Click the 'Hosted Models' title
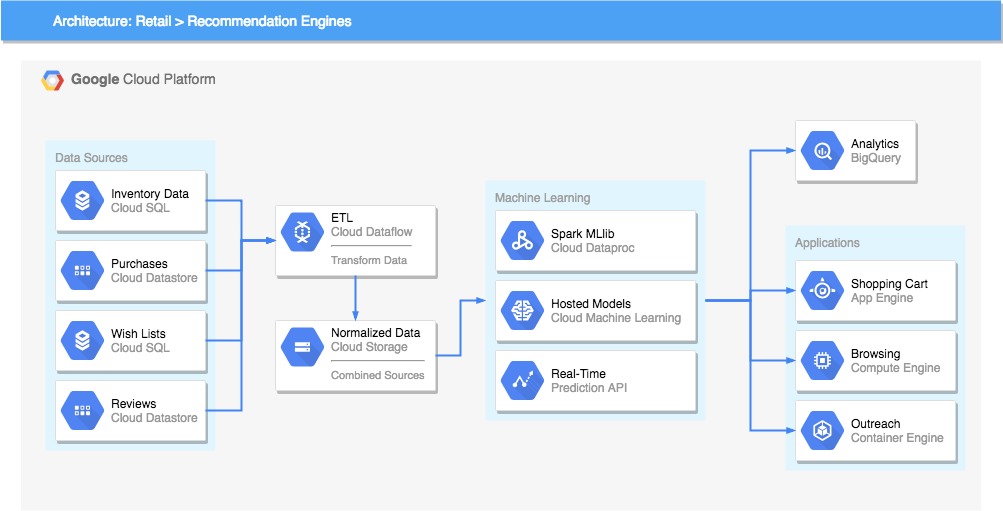The width and height of the screenshot is (1003, 511). coord(591,304)
